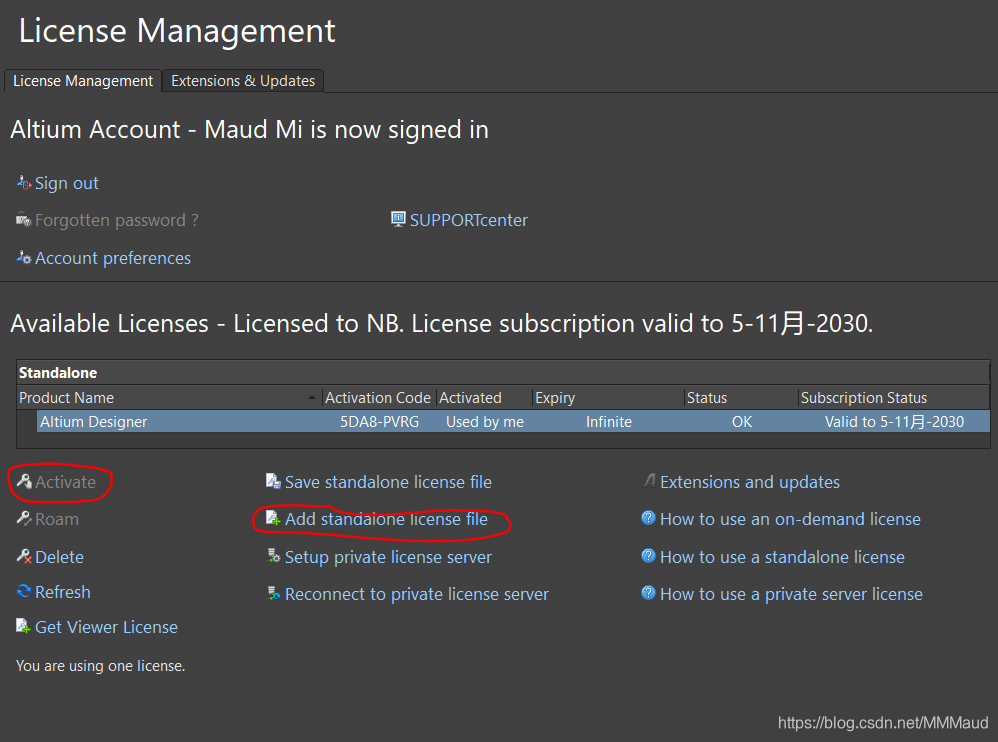998x742 pixels.
Task: Click Add standalone license file link
Action: pyautogui.click(x=386, y=519)
